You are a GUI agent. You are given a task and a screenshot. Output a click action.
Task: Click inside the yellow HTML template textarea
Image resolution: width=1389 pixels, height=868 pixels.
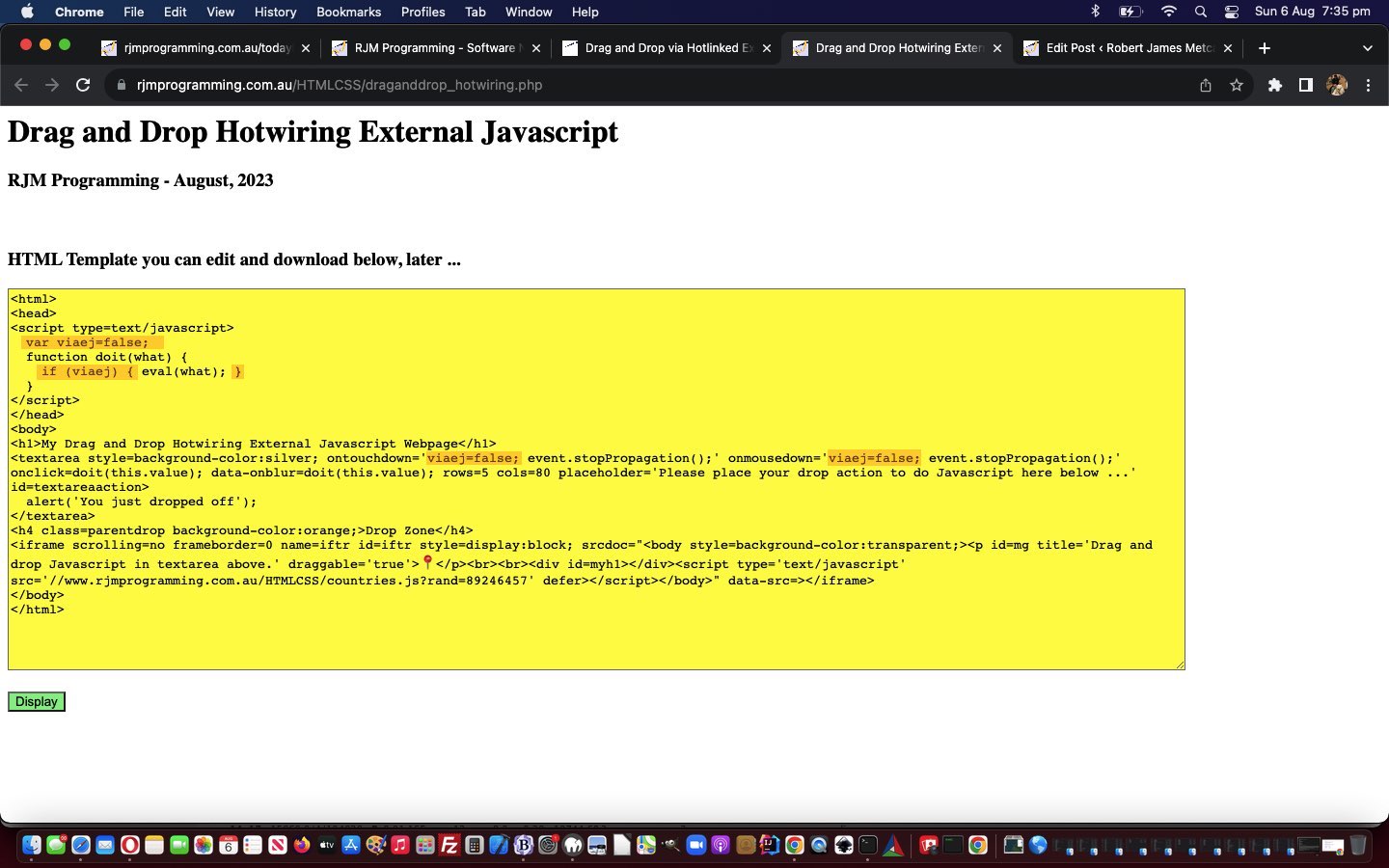pos(596,479)
